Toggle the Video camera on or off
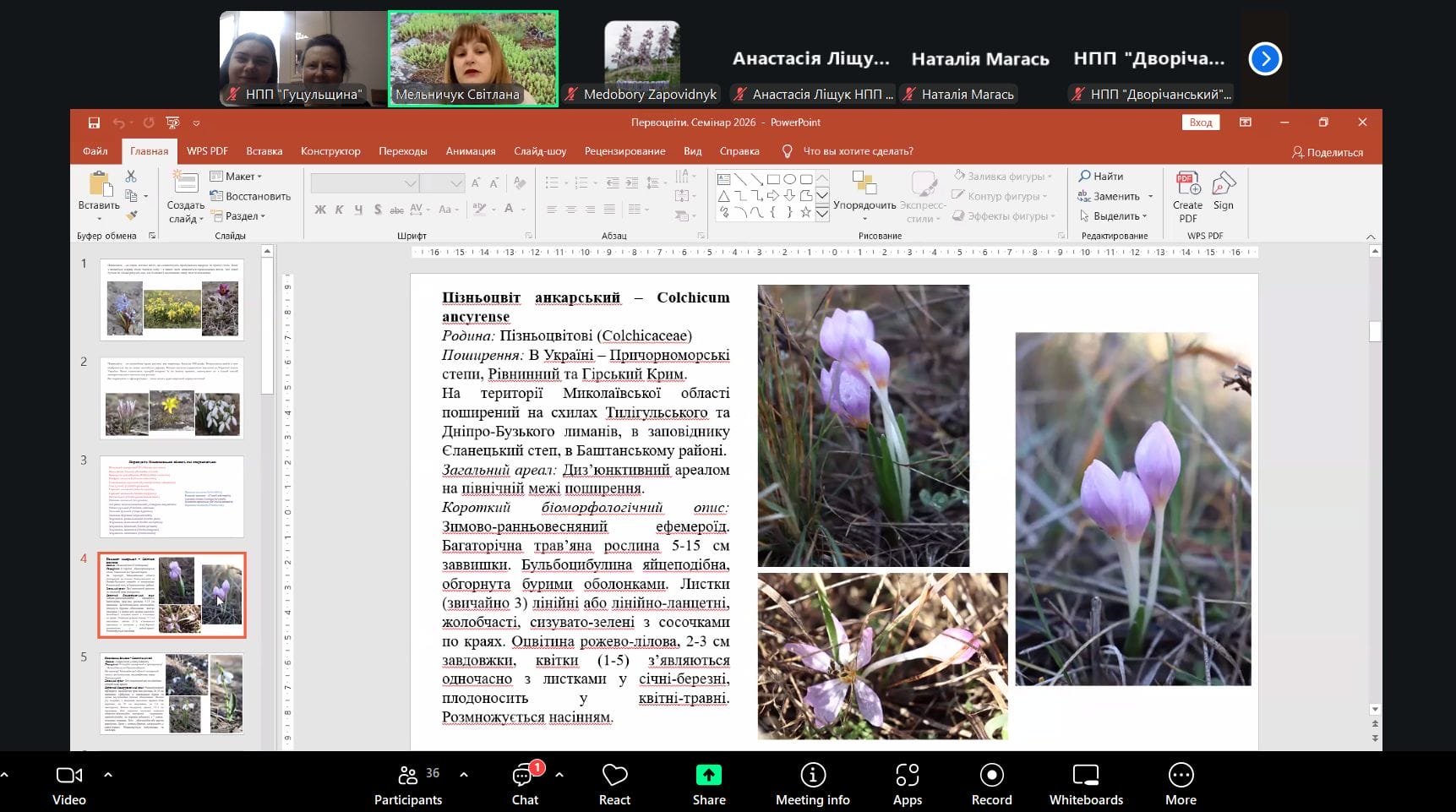 click(x=69, y=776)
